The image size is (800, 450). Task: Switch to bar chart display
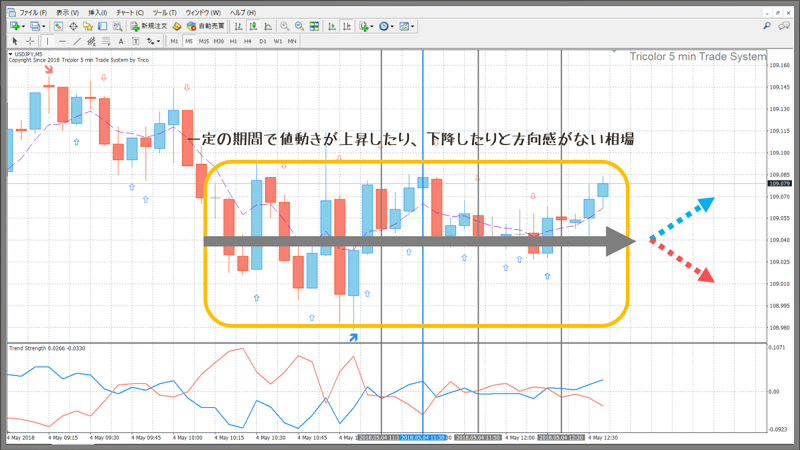coord(238,26)
